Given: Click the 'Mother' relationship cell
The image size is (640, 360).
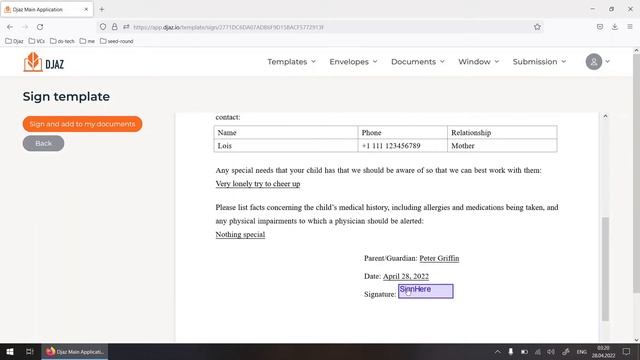Looking at the screenshot, I should [502, 146].
